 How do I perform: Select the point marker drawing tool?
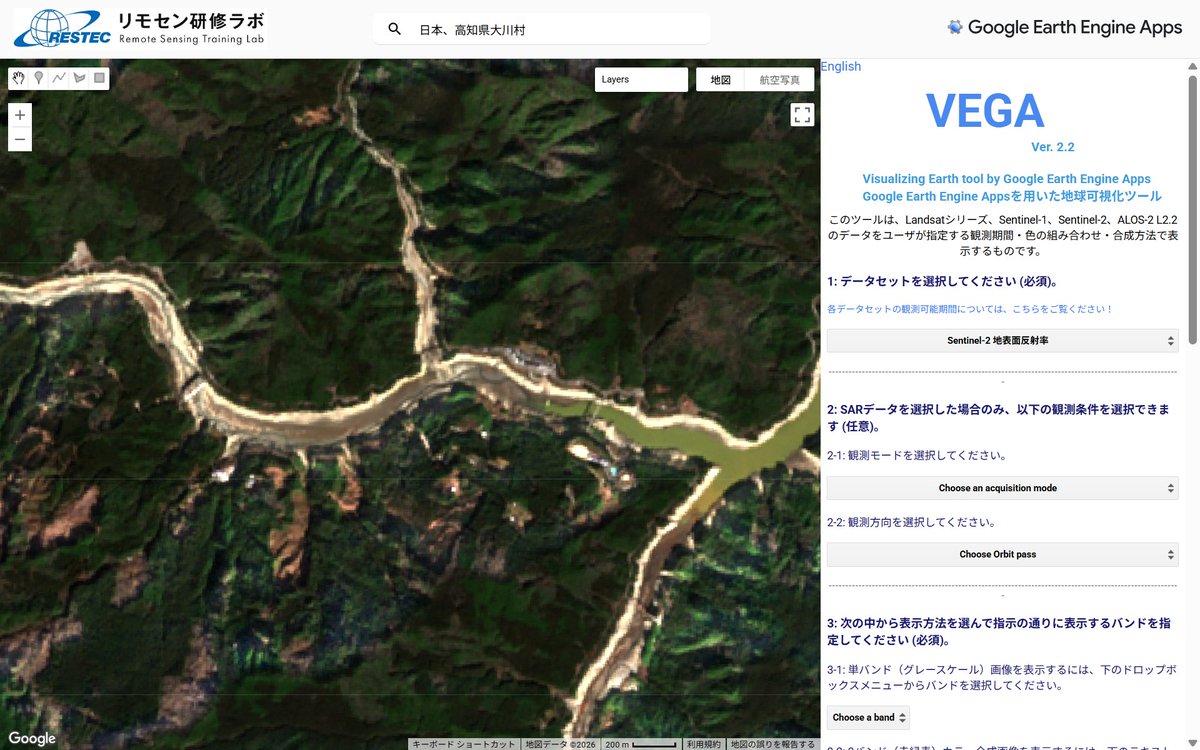coord(39,78)
